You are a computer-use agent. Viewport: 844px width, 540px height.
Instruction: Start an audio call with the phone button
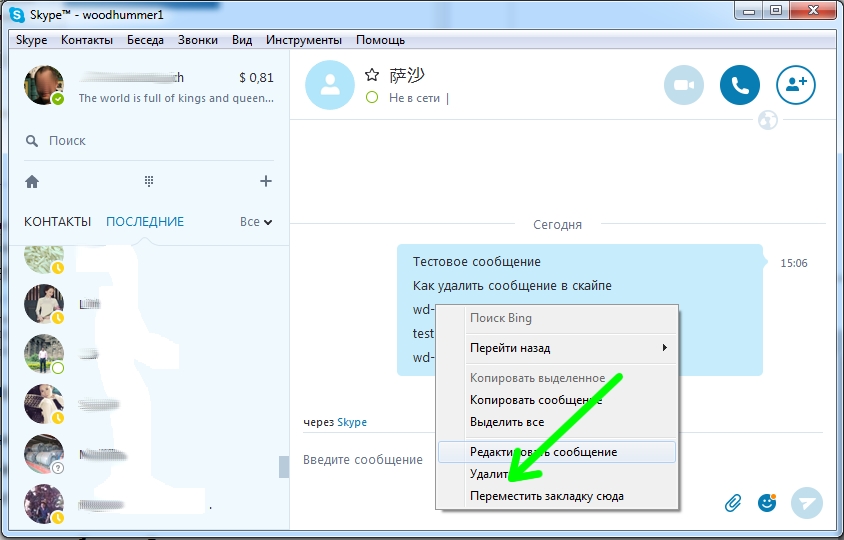tap(740, 85)
